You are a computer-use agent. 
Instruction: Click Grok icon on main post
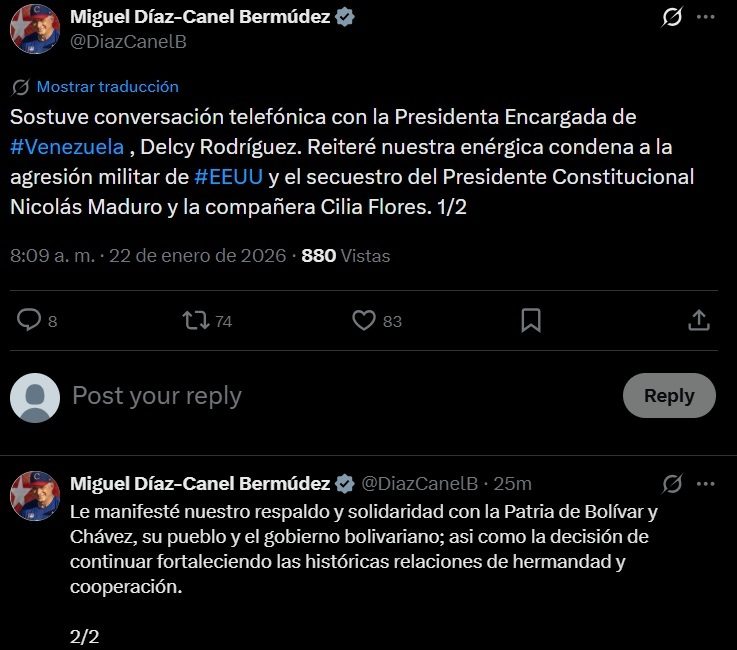[x=673, y=17]
